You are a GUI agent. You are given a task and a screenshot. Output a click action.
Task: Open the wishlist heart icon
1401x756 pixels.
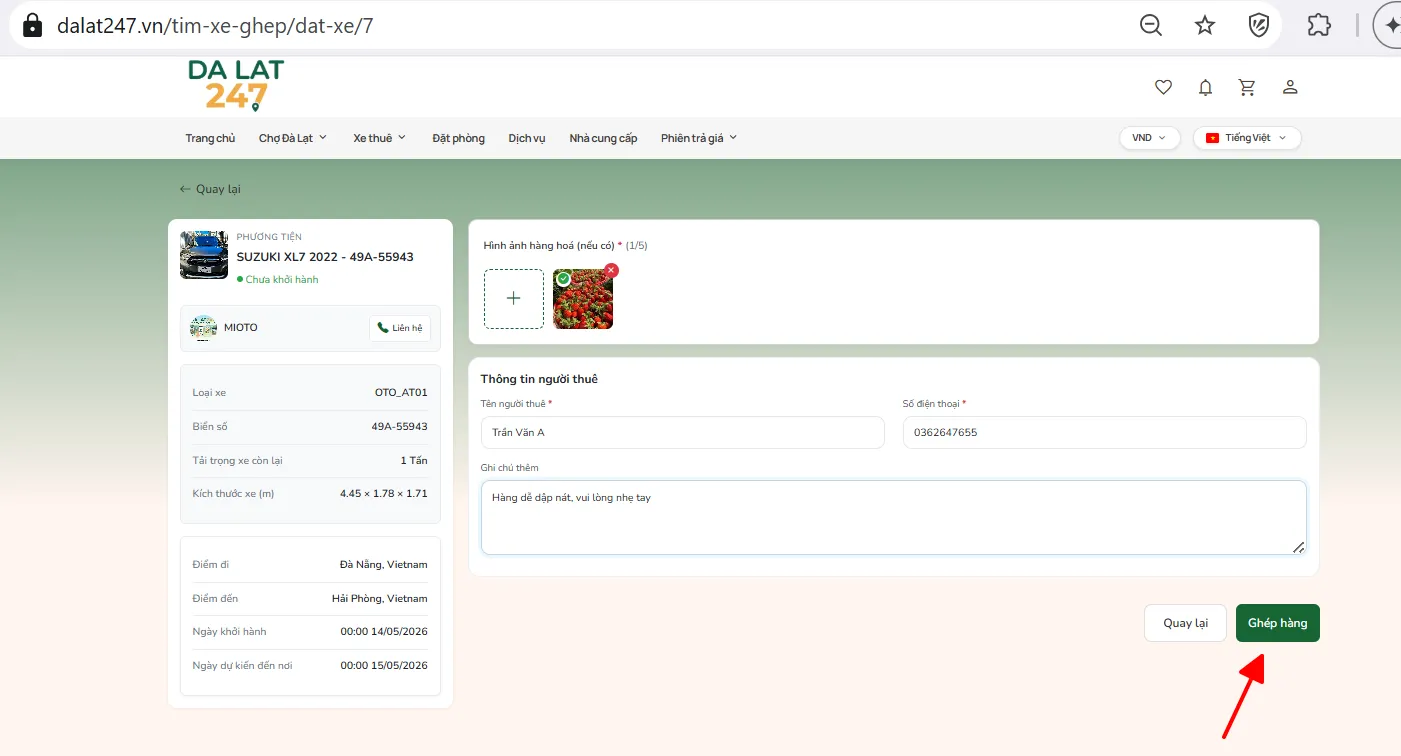(1163, 87)
